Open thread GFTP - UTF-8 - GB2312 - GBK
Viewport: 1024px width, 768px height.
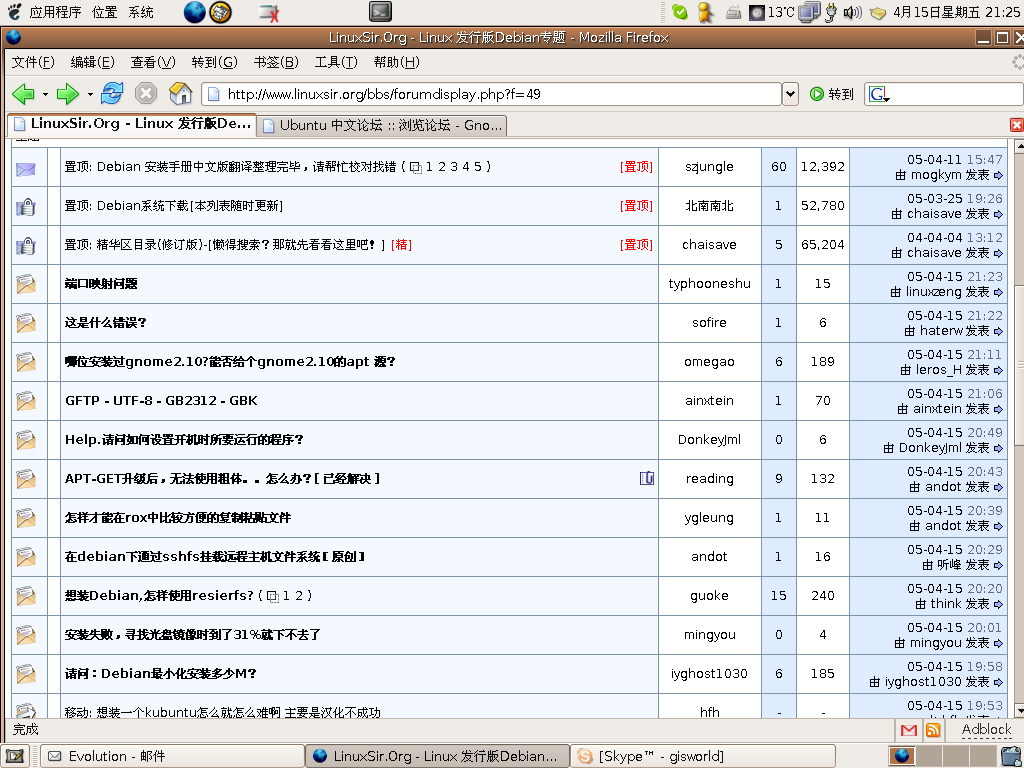click(x=161, y=400)
